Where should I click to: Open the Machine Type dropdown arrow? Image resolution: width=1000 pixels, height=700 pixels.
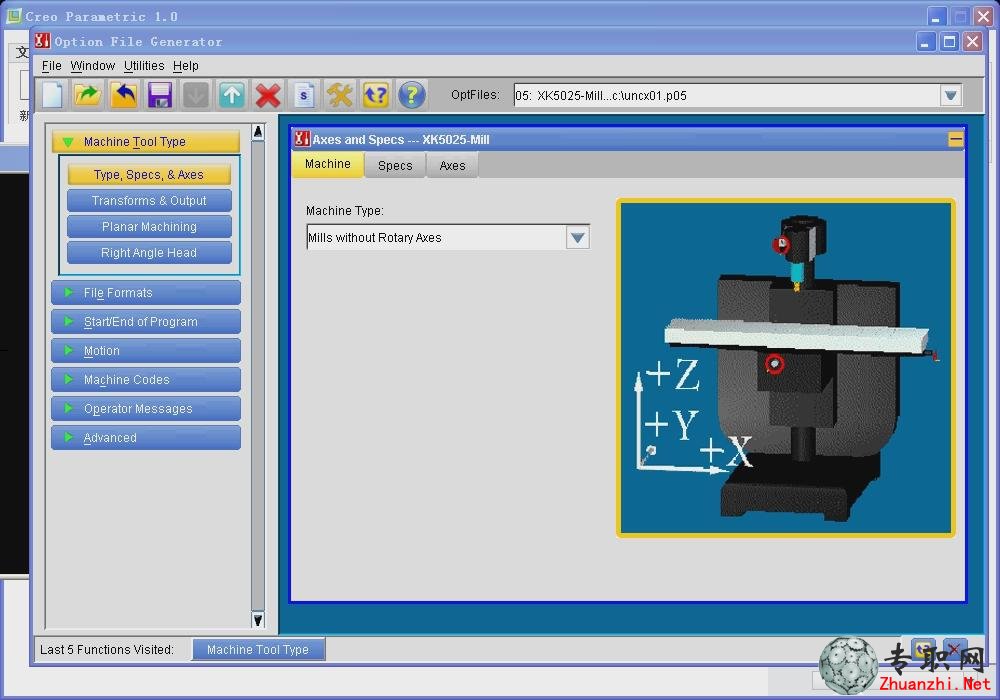578,238
